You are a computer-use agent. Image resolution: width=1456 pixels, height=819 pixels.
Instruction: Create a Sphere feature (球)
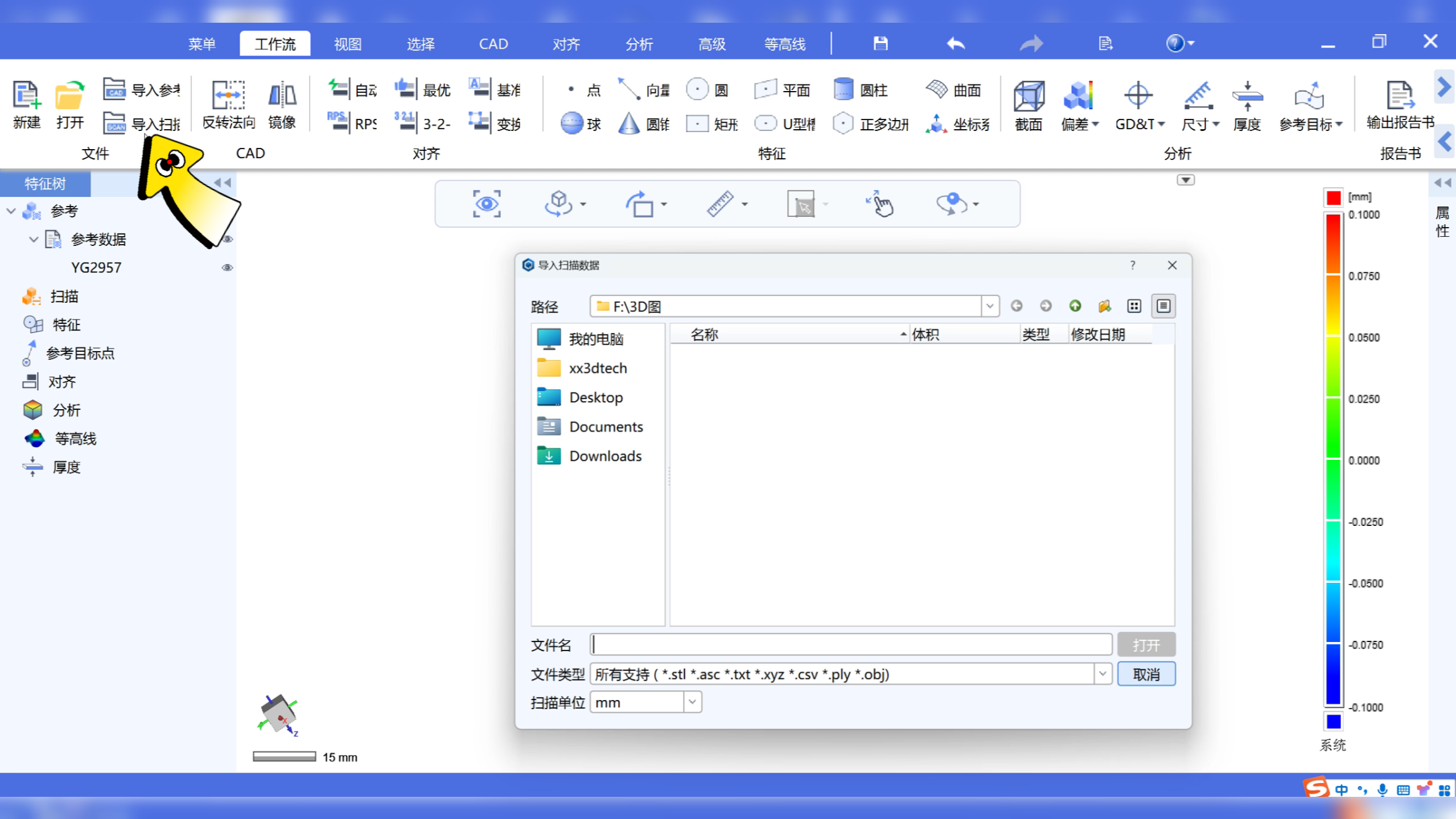[x=581, y=123]
